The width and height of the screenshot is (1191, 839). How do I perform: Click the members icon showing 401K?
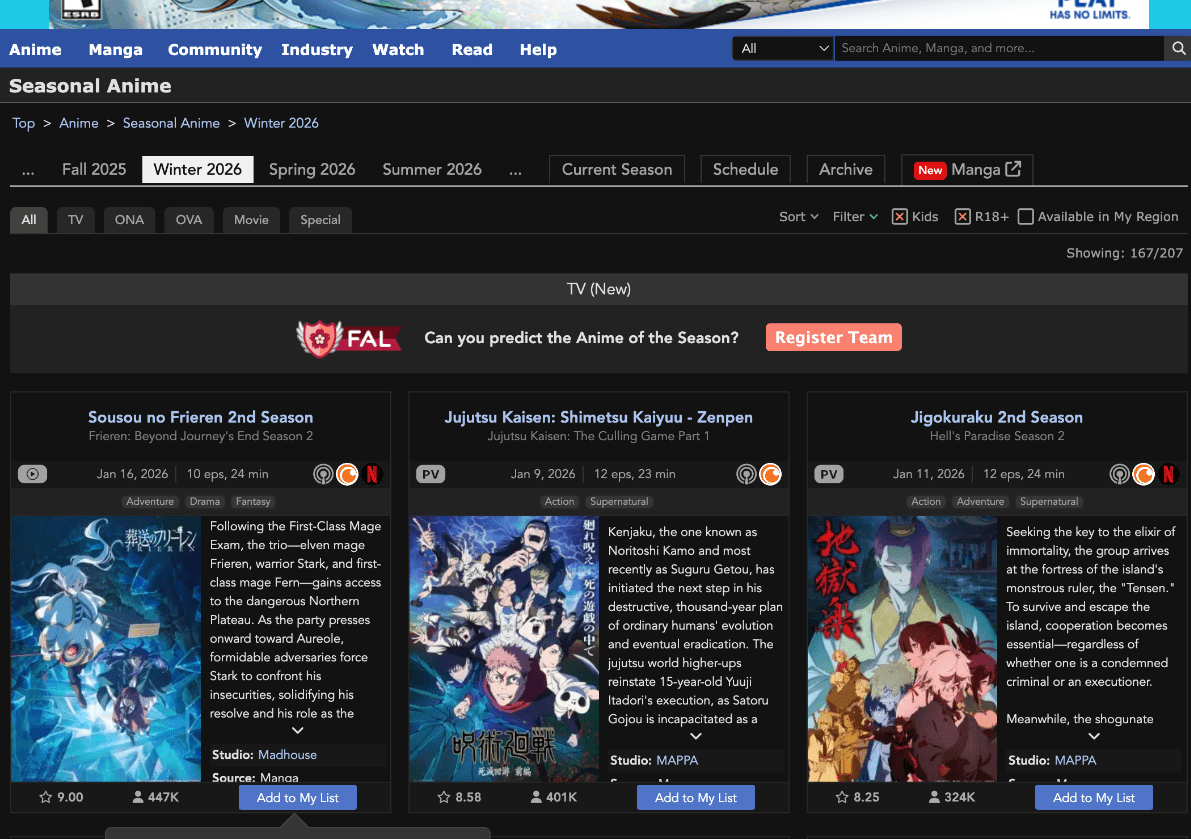coord(535,797)
